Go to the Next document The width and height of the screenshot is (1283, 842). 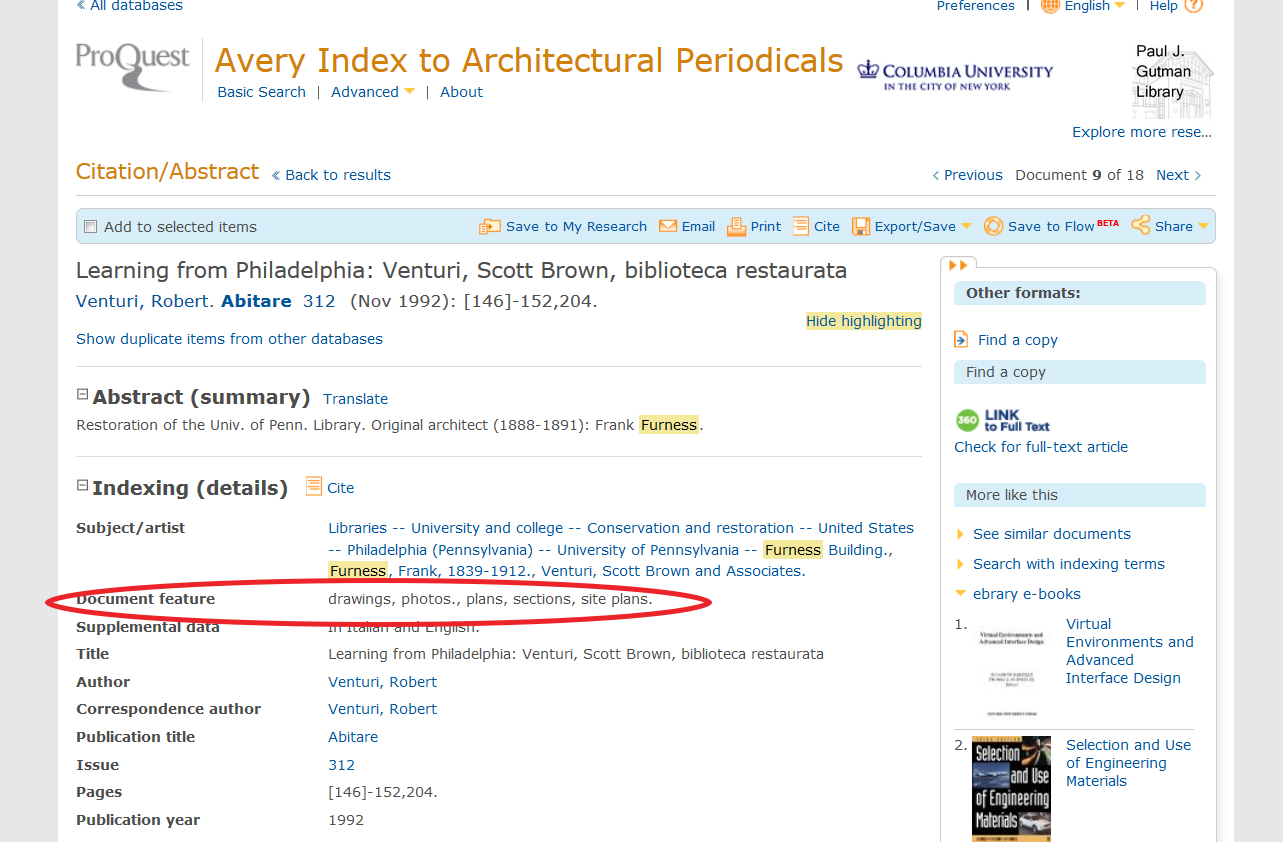coord(1179,175)
